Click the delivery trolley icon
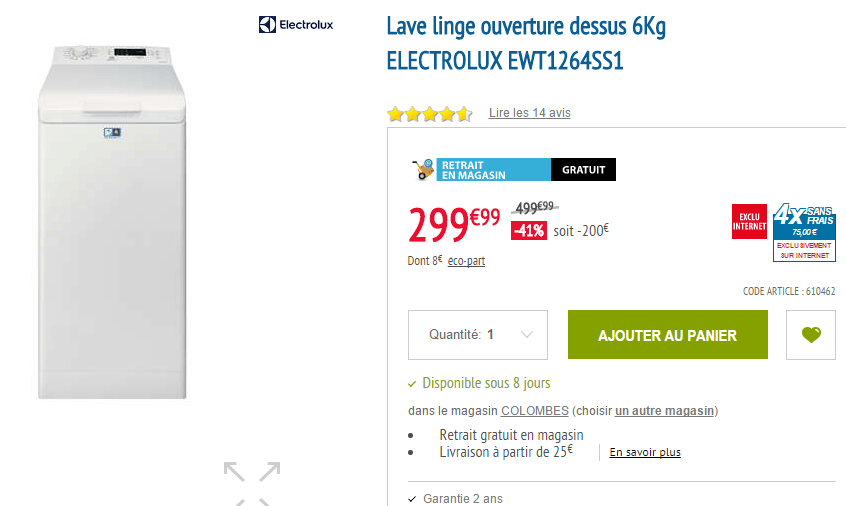 click(x=423, y=169)
